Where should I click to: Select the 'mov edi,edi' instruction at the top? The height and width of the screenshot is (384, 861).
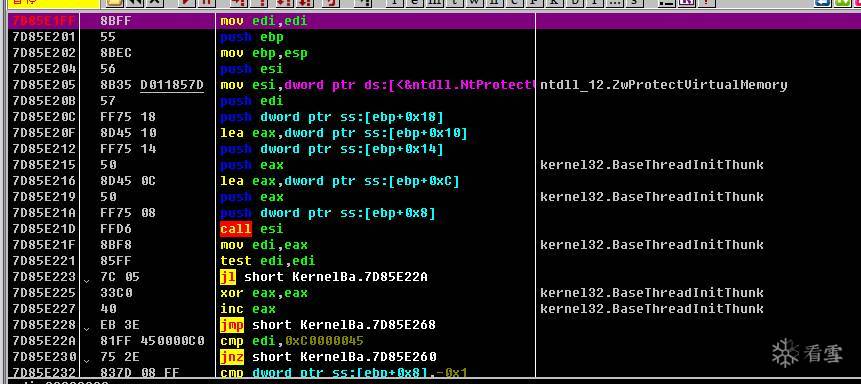[x=264, y=21]
